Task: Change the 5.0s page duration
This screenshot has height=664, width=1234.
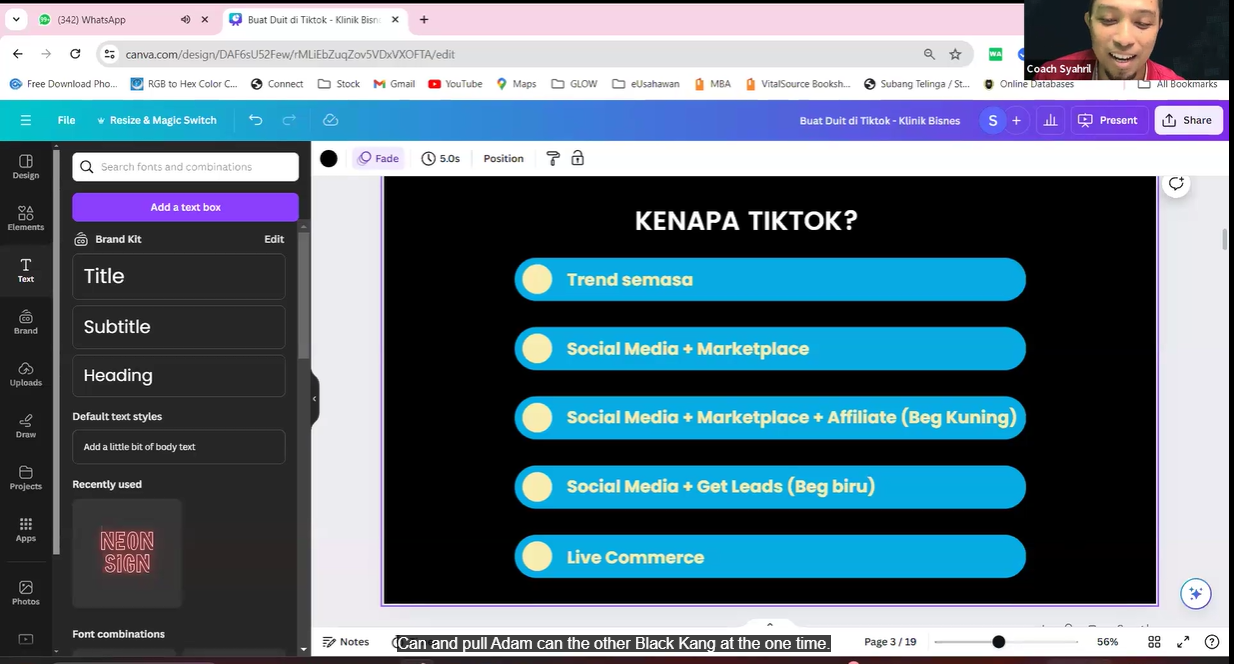Action: pyautogui.click(x=441, y=158)
